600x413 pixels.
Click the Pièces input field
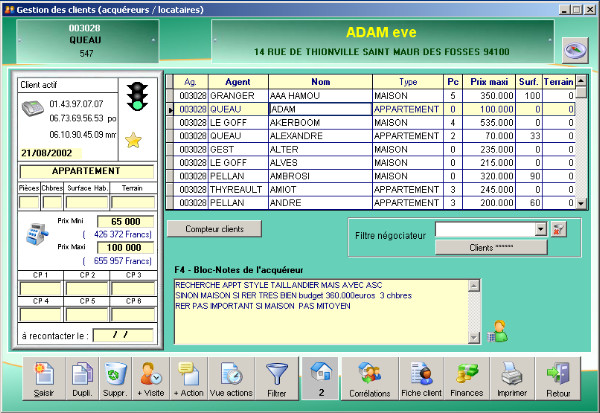[29, 202]
